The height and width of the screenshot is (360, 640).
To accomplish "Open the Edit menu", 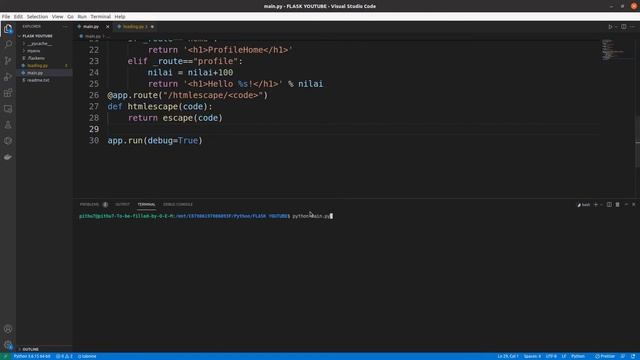I will coord(18,17).
